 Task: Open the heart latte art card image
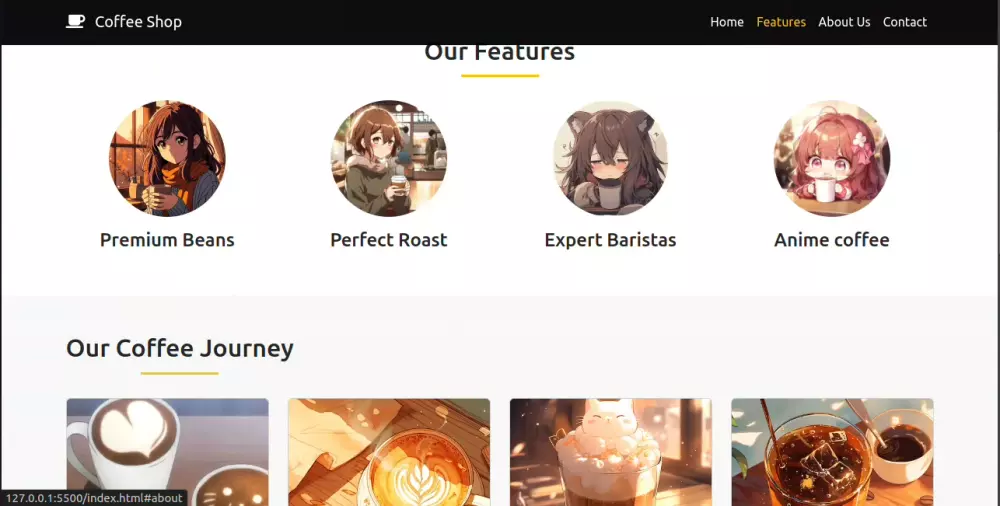(x=168, y=452)
